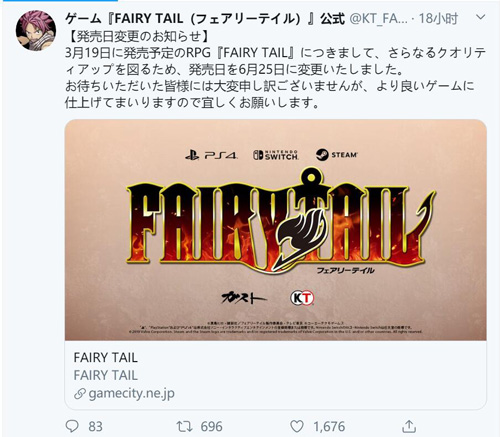The width and height of the screenshot is (500, 437).
Task: Click the retweet arrows icon
Action: click(x=184, y=426)
